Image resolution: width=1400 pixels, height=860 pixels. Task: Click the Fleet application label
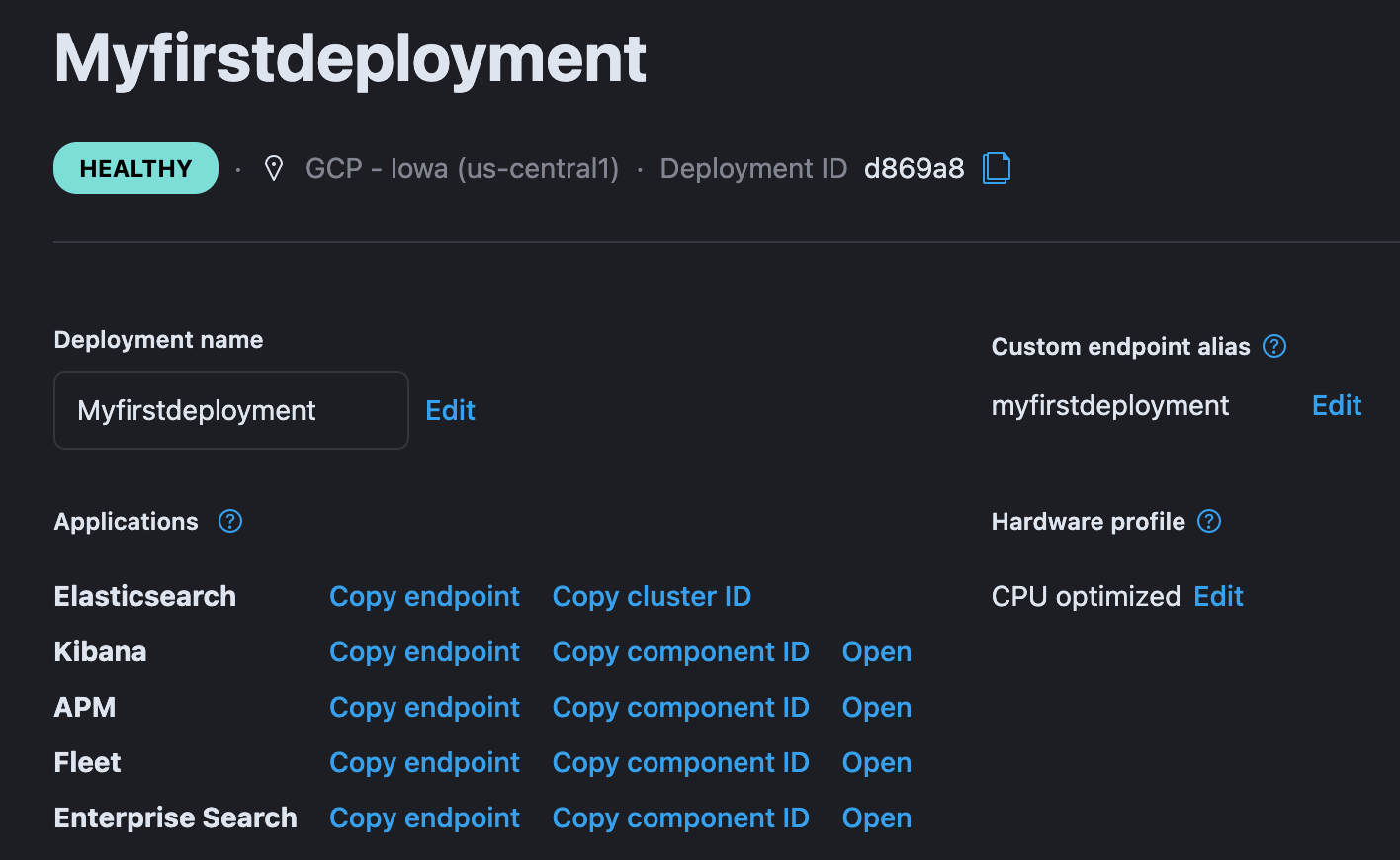pos(87,762)
